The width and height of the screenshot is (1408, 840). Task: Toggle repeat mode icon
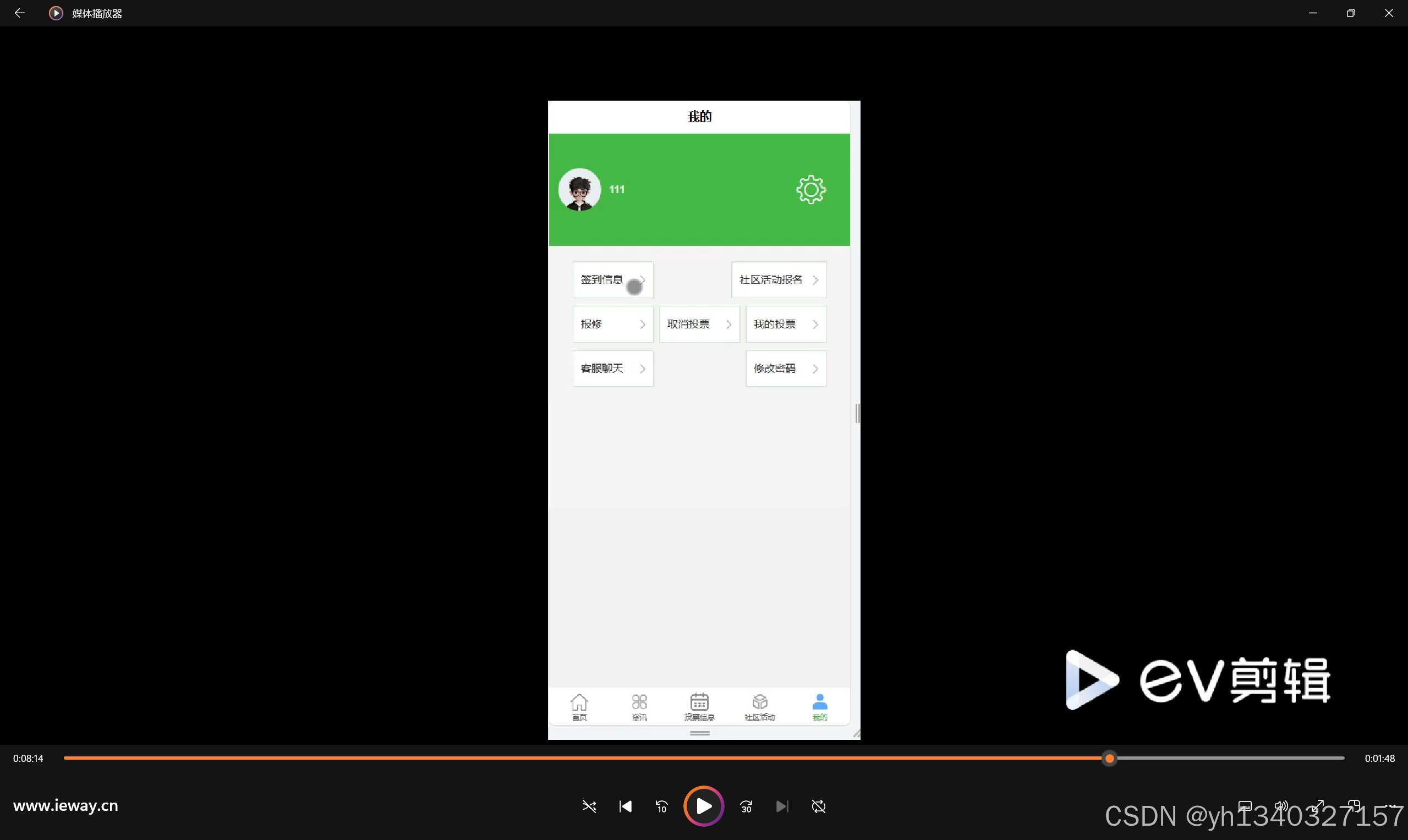point(819,806)
